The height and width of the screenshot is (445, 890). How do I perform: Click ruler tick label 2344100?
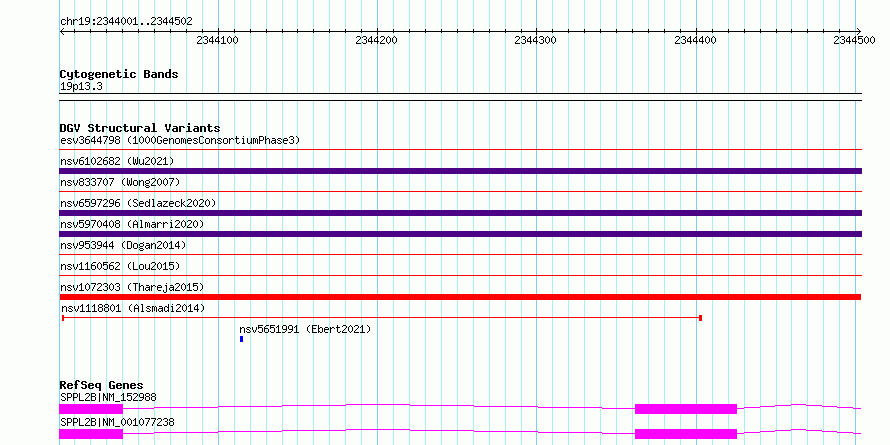[x=217, y=40]
